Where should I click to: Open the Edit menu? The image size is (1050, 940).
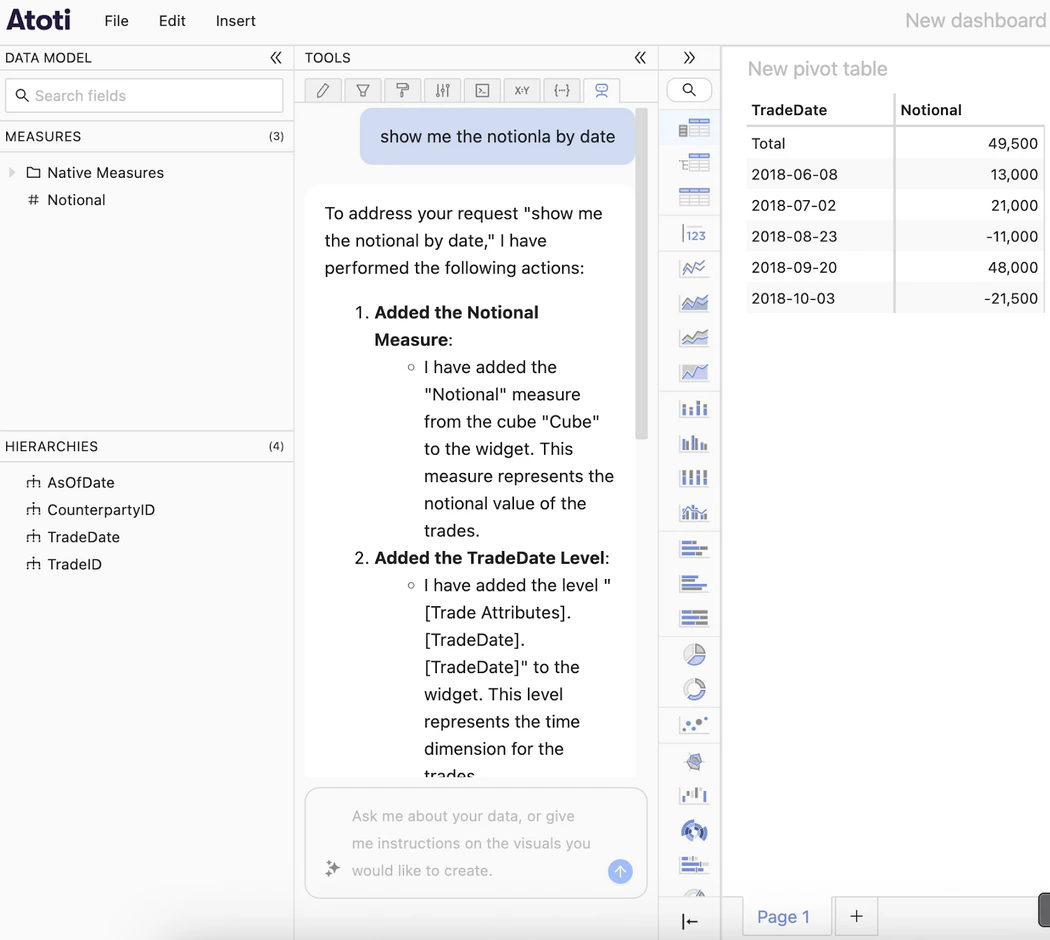(172, 21)
